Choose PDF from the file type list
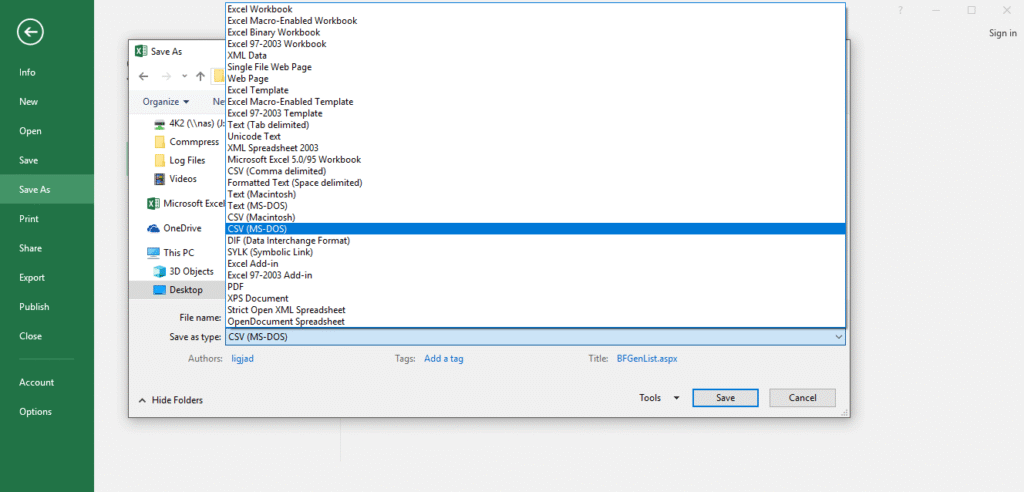The image size is (1024, 492). [x=236, y=286]
